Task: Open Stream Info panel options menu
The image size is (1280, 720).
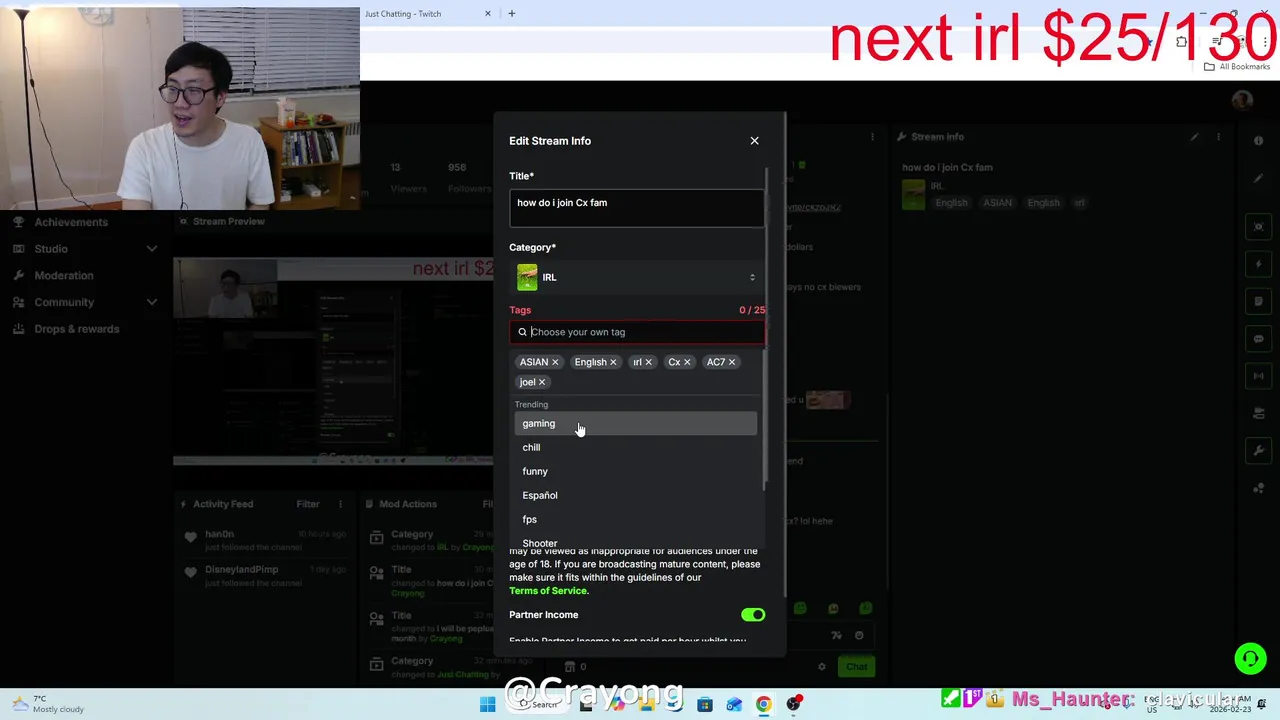Action: [x=1218, y=137]
